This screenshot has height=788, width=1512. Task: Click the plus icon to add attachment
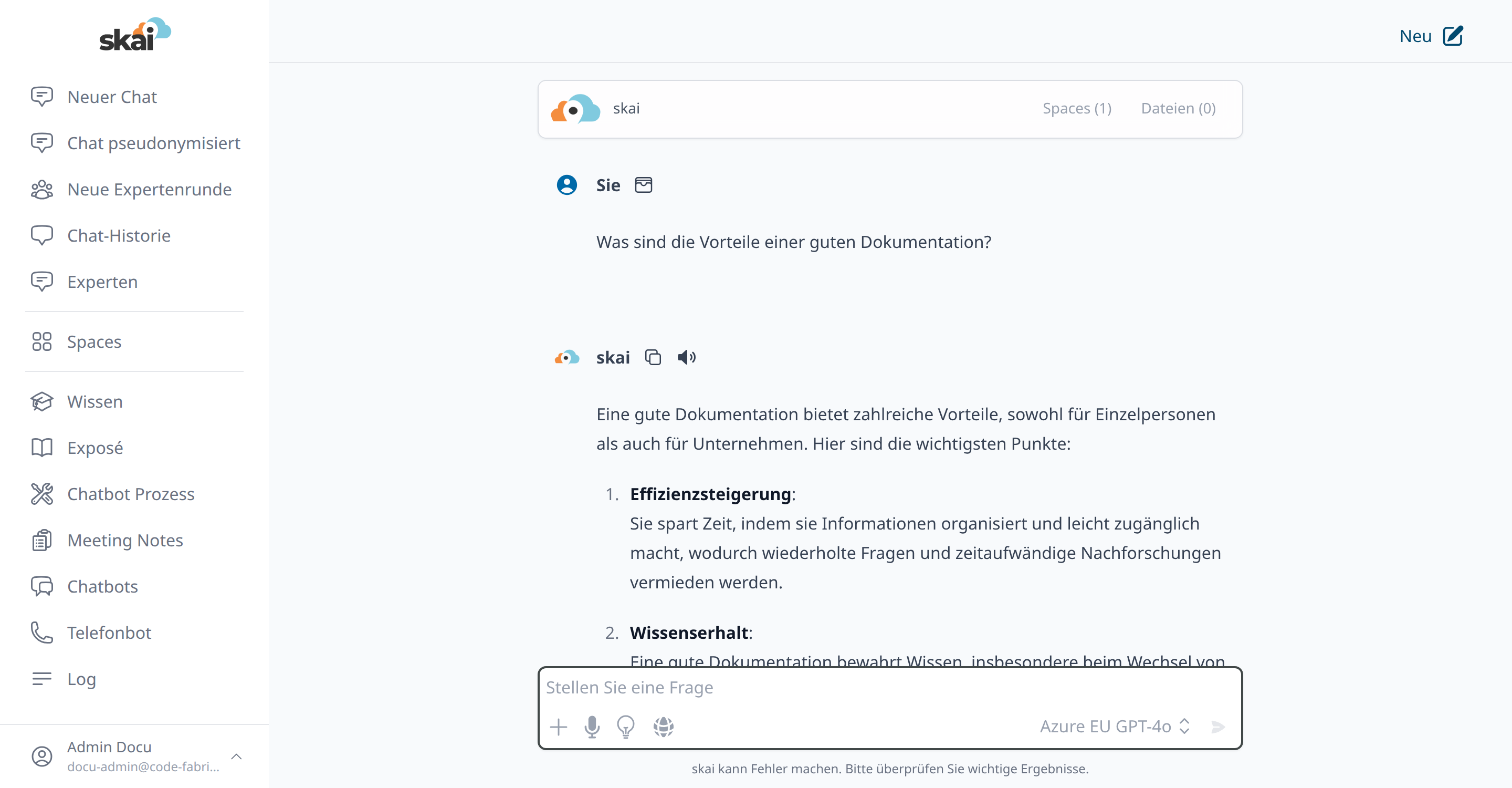click(x=558, y=727)
